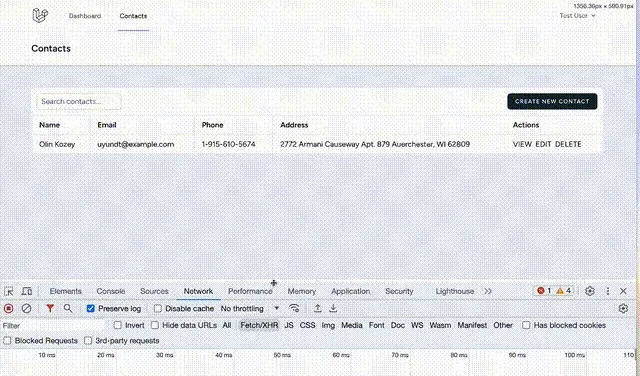Check Has blocked cookies option
640x376 pixels.
tap(526, 325)
